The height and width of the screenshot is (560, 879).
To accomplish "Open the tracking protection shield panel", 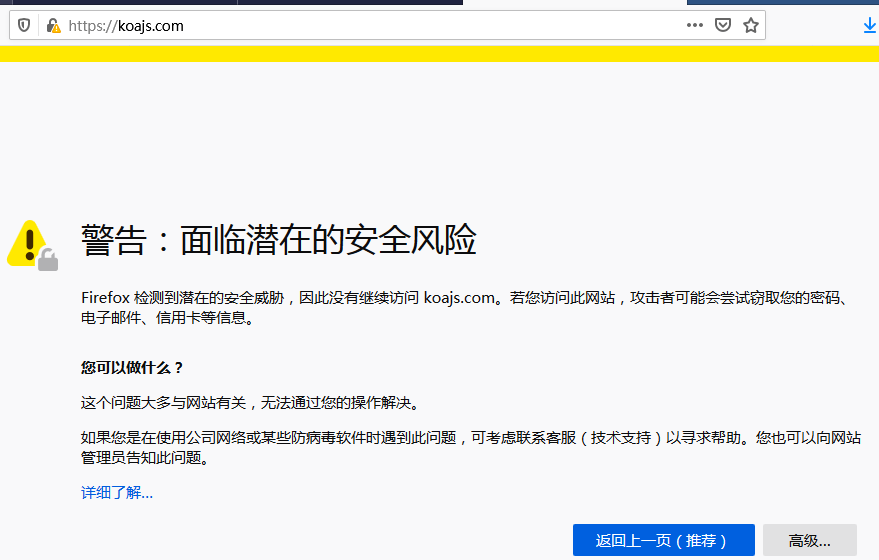I will 24,25.
